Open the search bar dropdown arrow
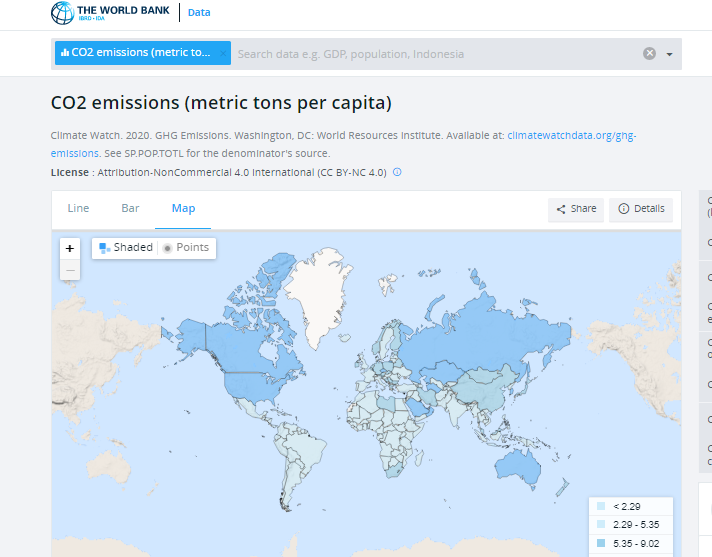 point(669,54)
